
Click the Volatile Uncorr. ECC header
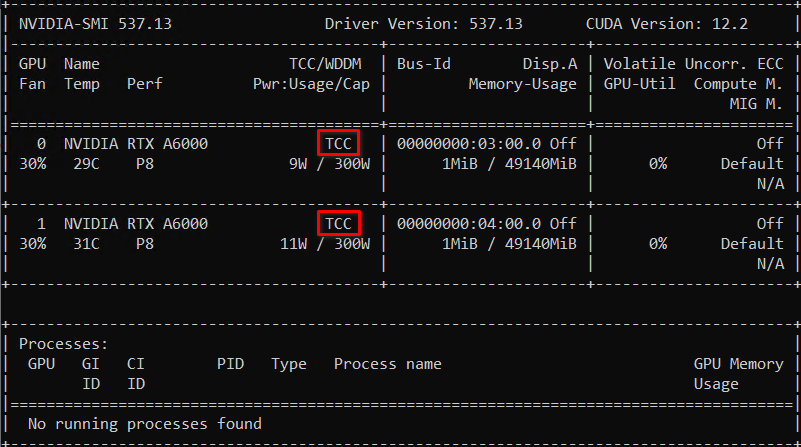[x=693, y=64]
